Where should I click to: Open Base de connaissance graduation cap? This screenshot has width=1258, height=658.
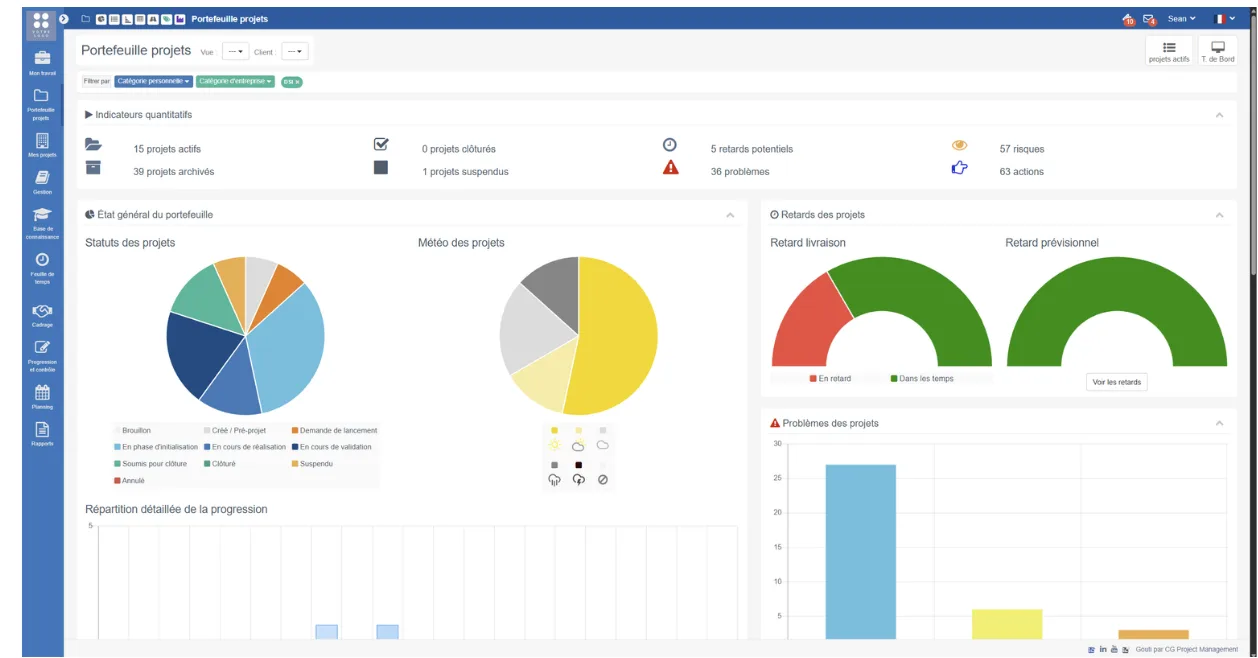click(42, 214)
